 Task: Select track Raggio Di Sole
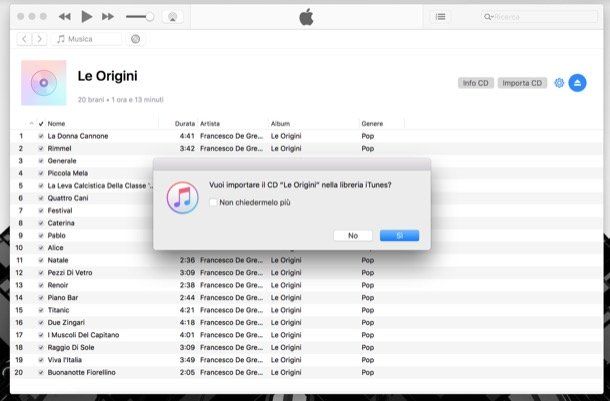coord(71,347)
